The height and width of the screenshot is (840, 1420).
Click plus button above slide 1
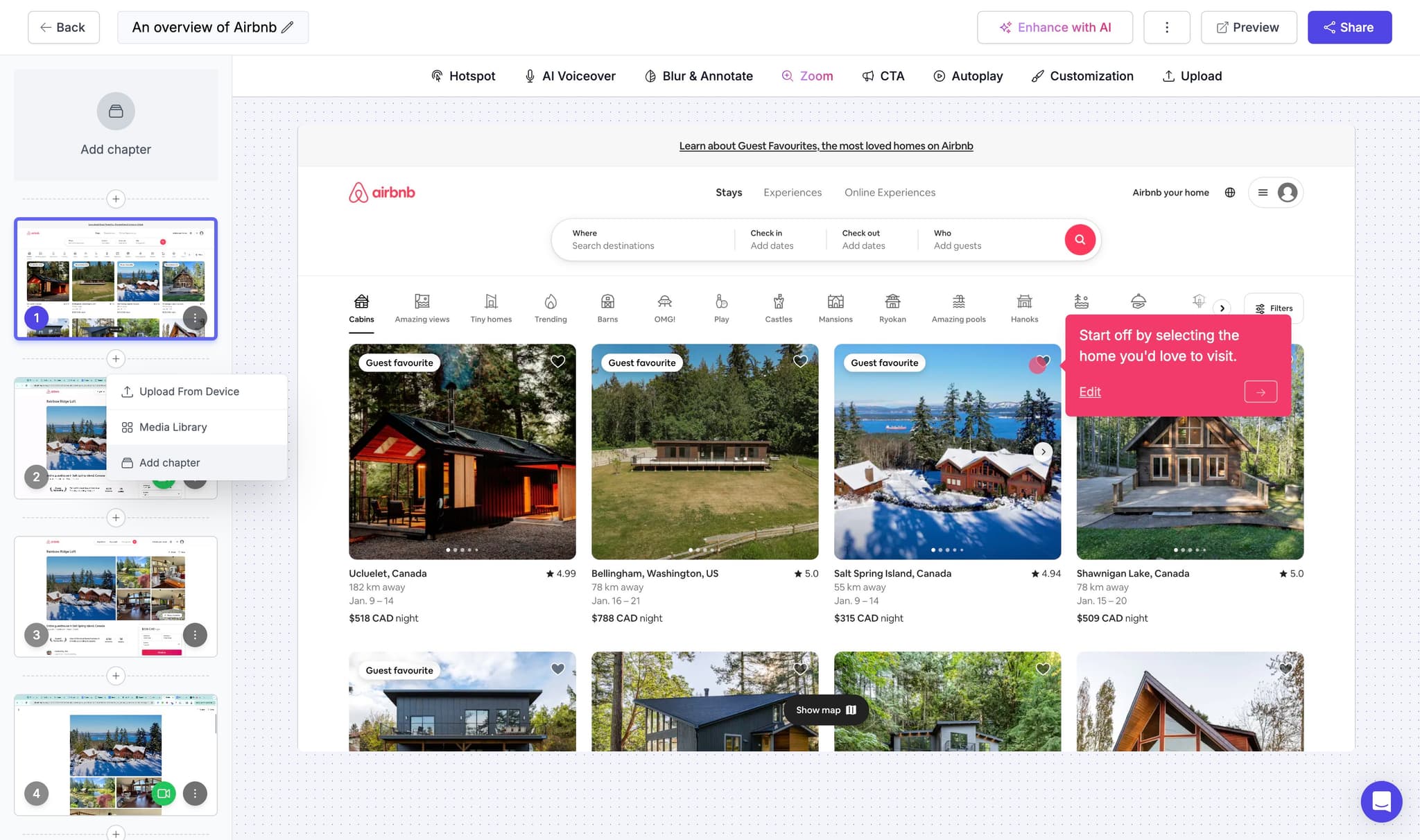pos(116,199)
